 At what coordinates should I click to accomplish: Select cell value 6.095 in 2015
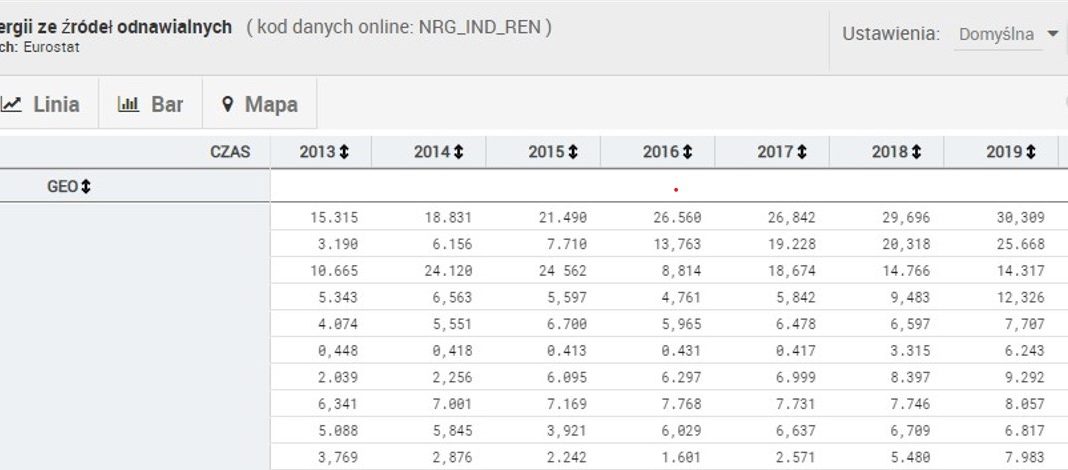point(567,377)
